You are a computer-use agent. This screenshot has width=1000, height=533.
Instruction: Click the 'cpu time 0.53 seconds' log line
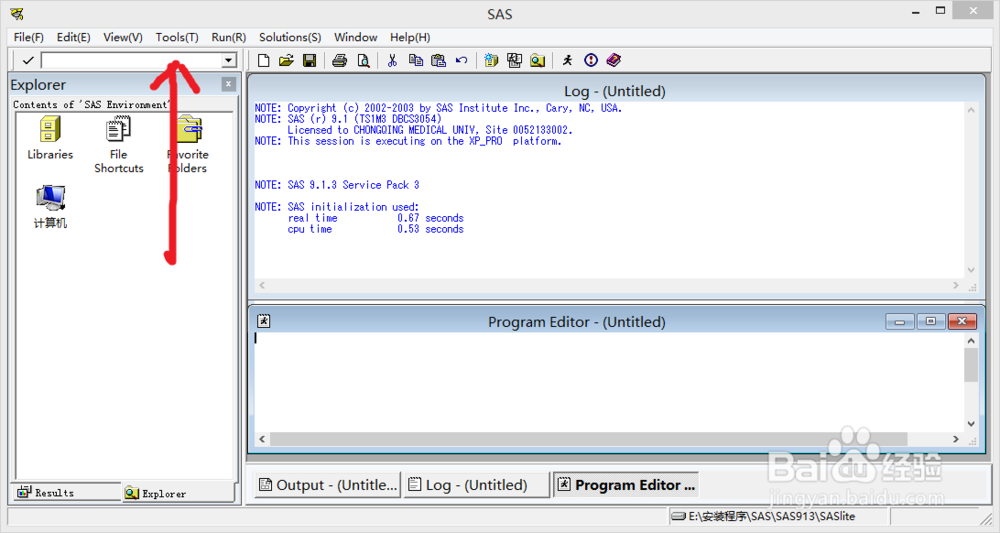pyautogui.click(x=376, y=229)
